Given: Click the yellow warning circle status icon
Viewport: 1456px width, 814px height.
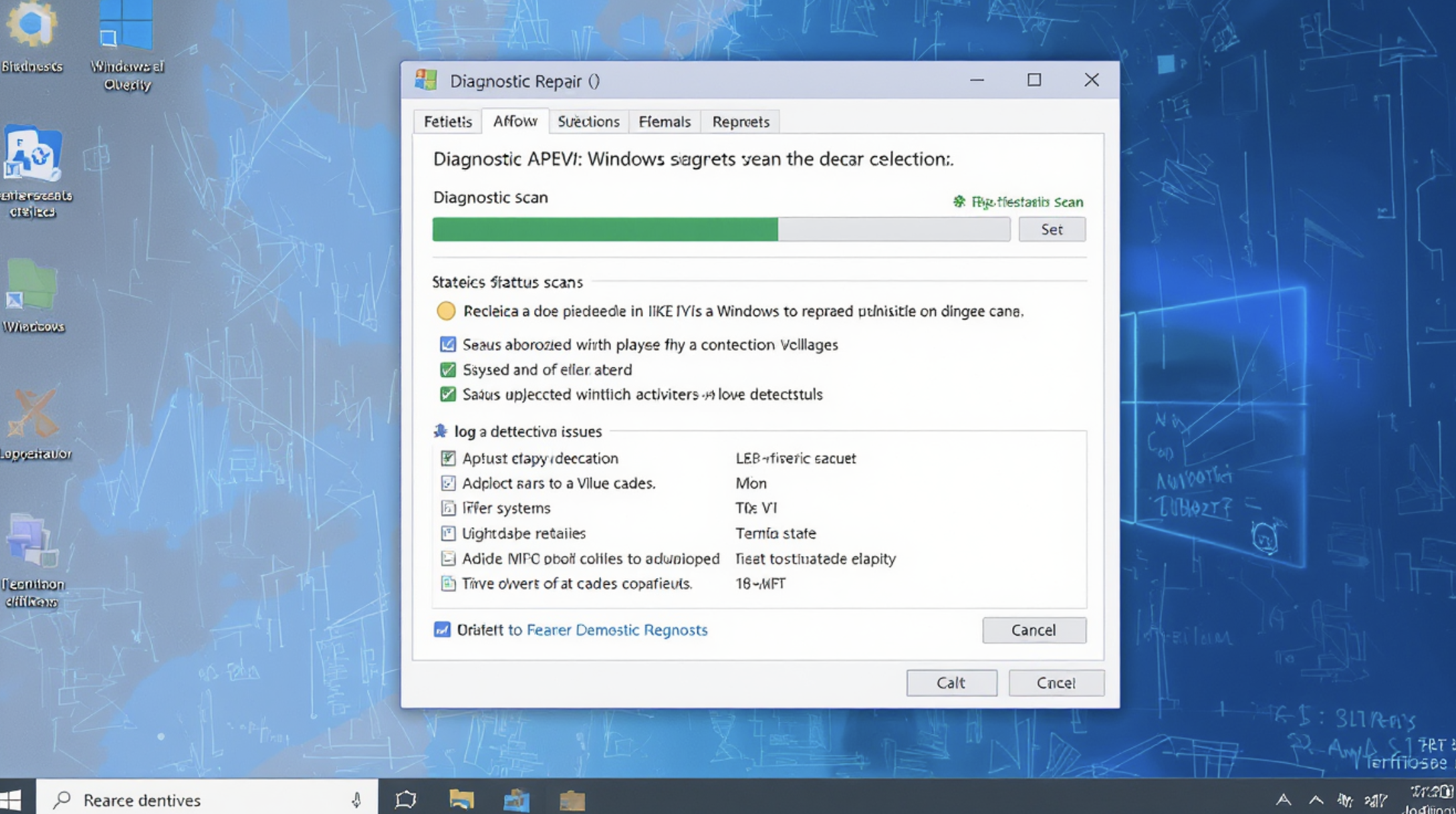Looking at the screenshot, I should click(x=446, y=311).
